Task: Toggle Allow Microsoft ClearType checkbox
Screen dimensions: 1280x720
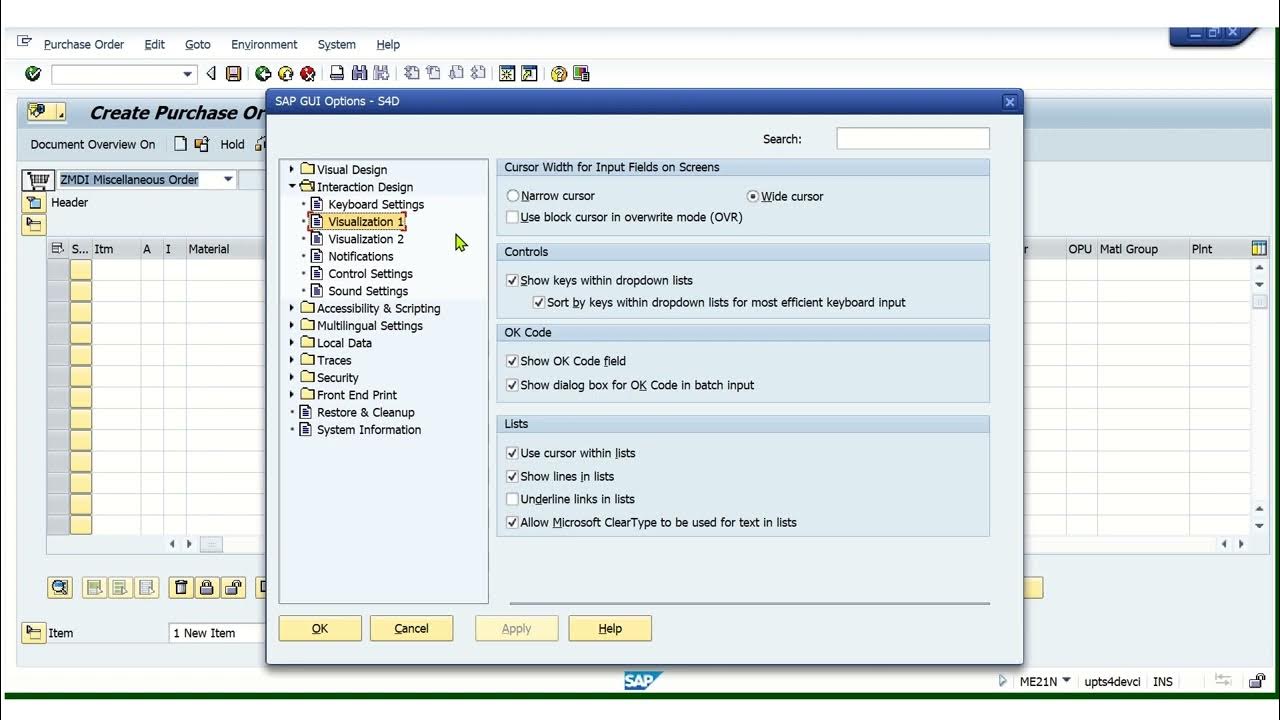Action: click(x=513, y=523)
